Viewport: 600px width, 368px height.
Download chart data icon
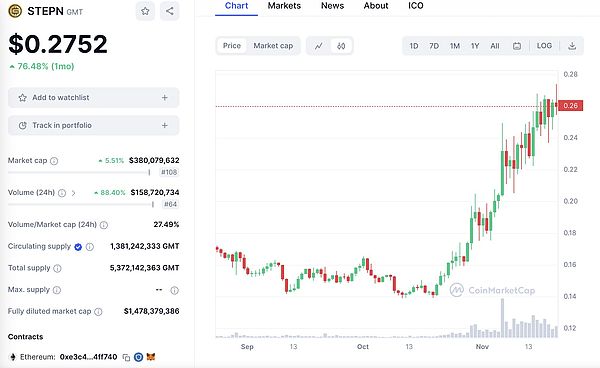click(572, 46)
